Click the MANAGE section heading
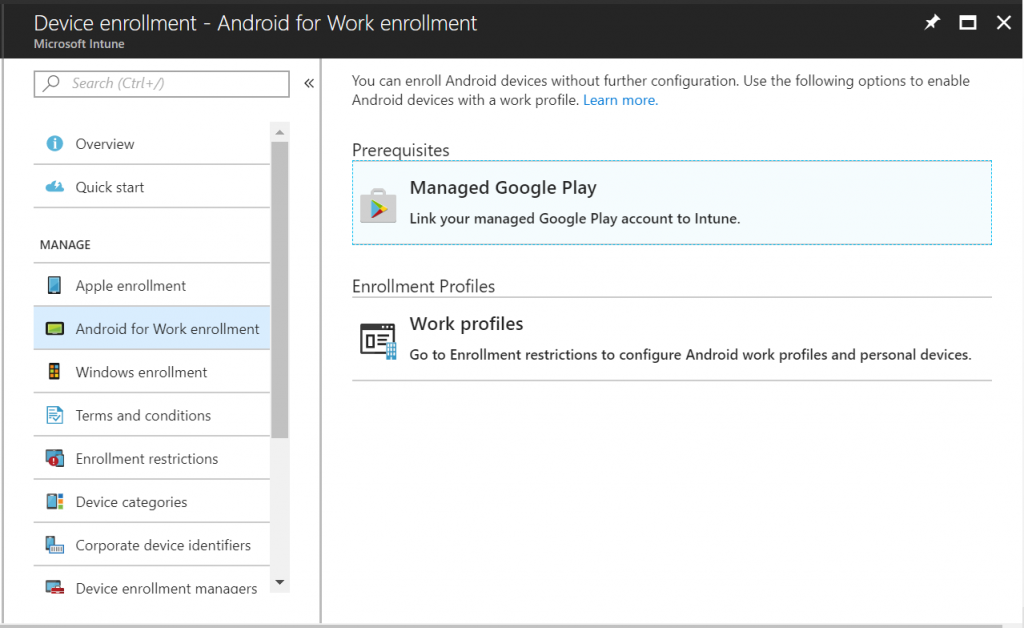 tap(65, 244)
